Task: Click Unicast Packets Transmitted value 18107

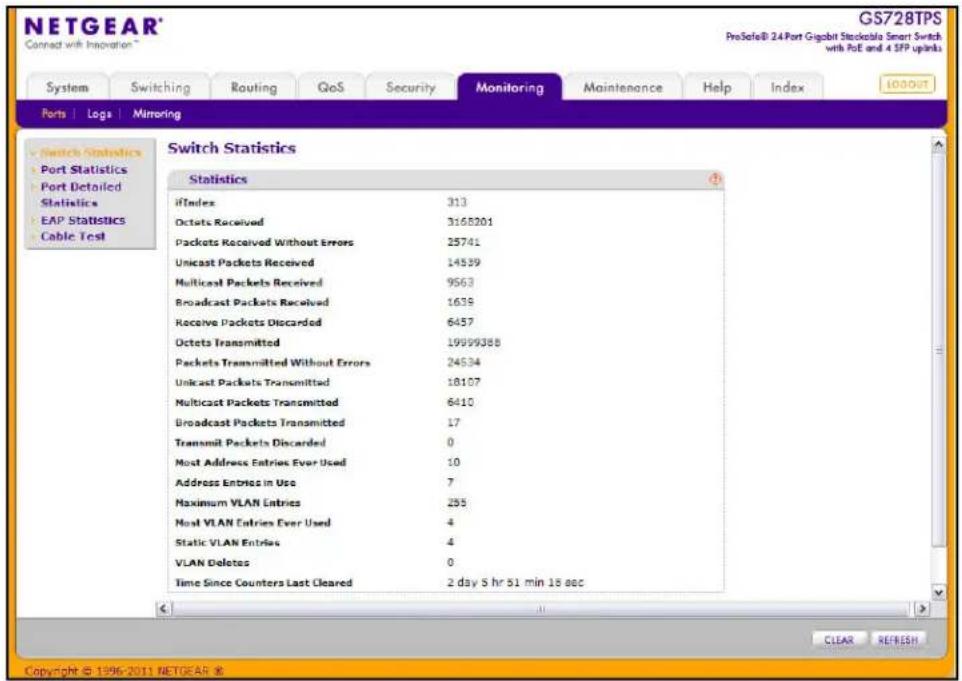Action: click(463, 382)
